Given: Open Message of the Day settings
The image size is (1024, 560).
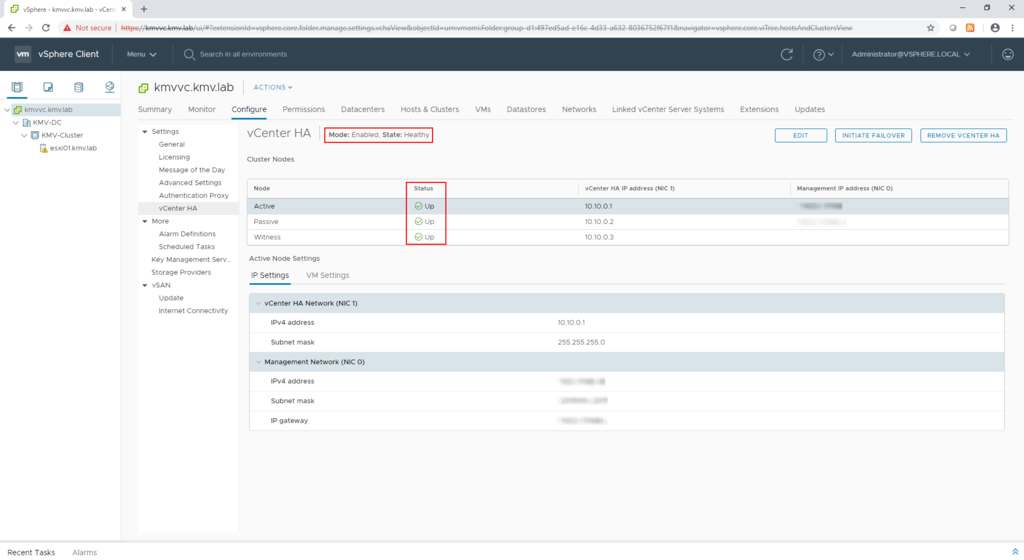Looking at the screenshot, I should [192, 170].
